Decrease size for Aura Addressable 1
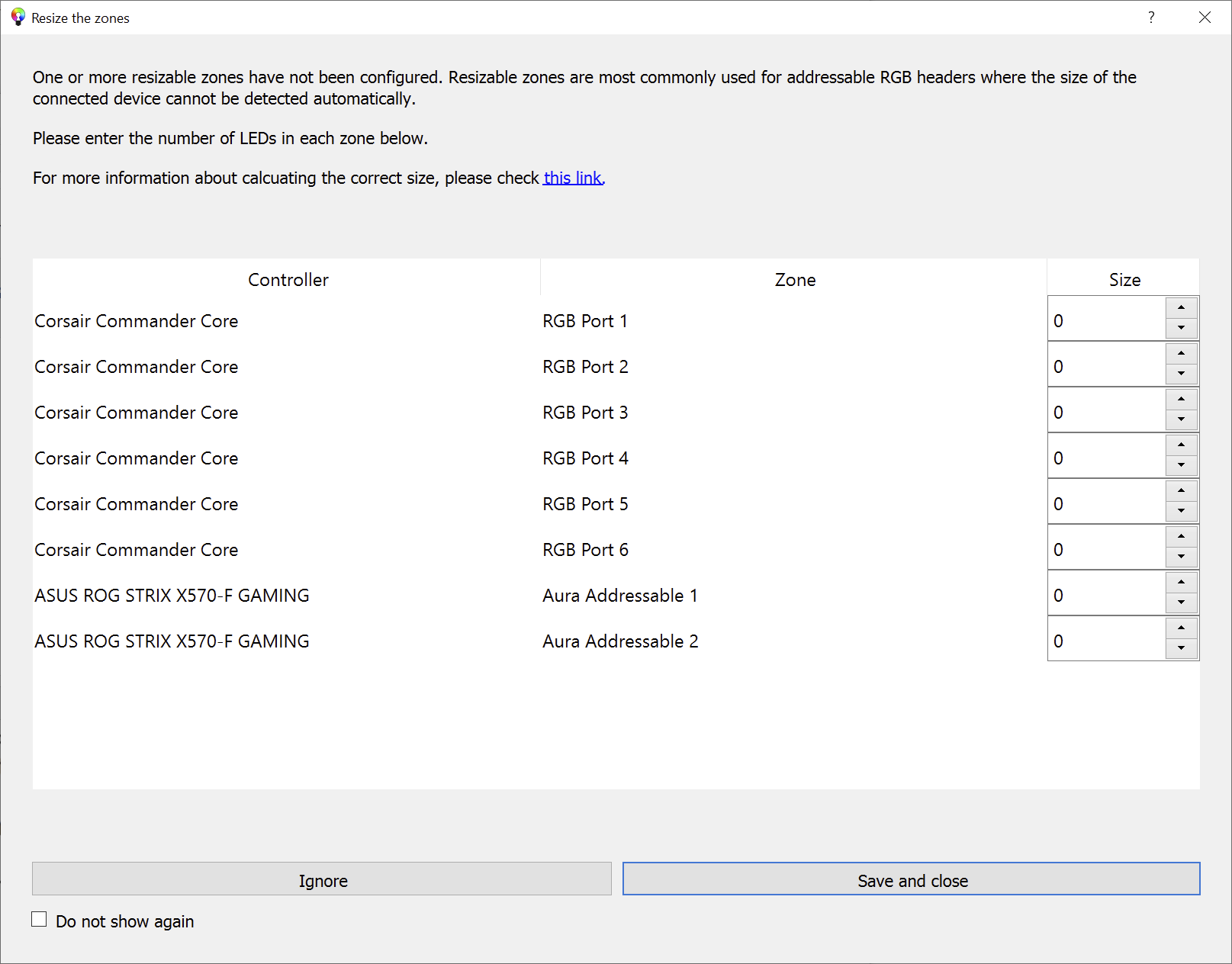The image size is (1232, 964). click(x=1181, y=603)
